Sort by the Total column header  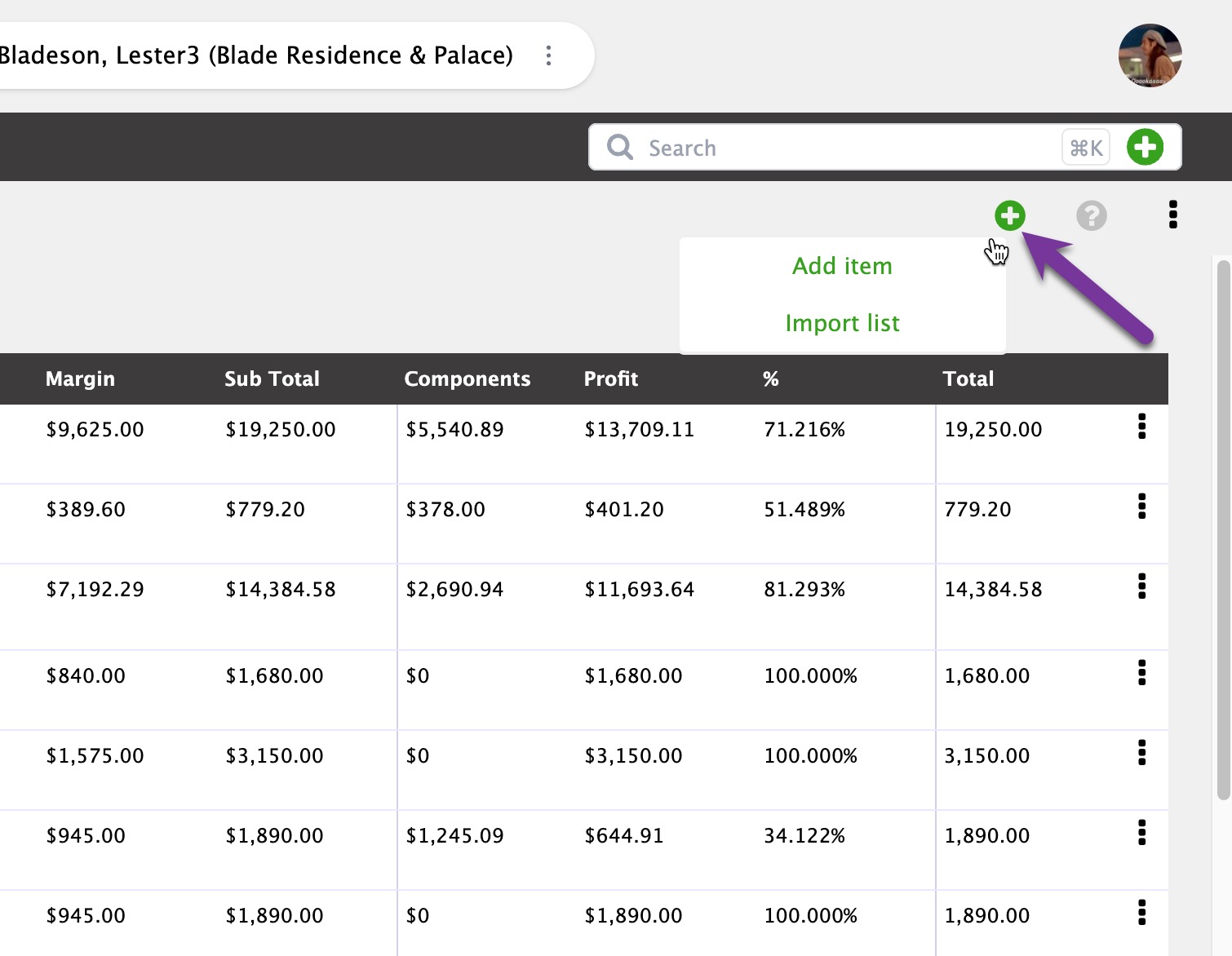pyautogui.click(x=968, y=378)
